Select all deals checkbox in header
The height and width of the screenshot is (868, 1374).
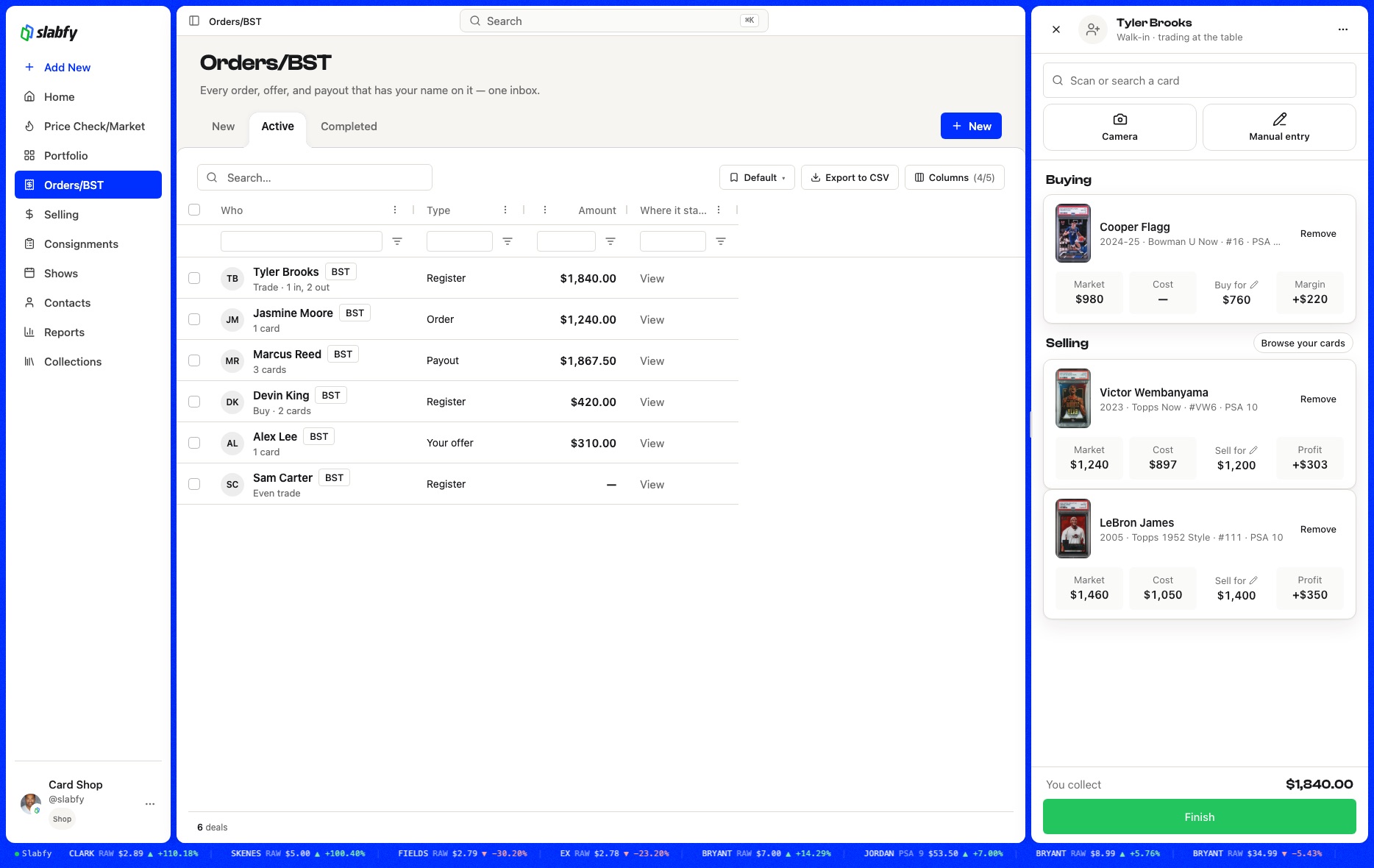pos(194,210)
